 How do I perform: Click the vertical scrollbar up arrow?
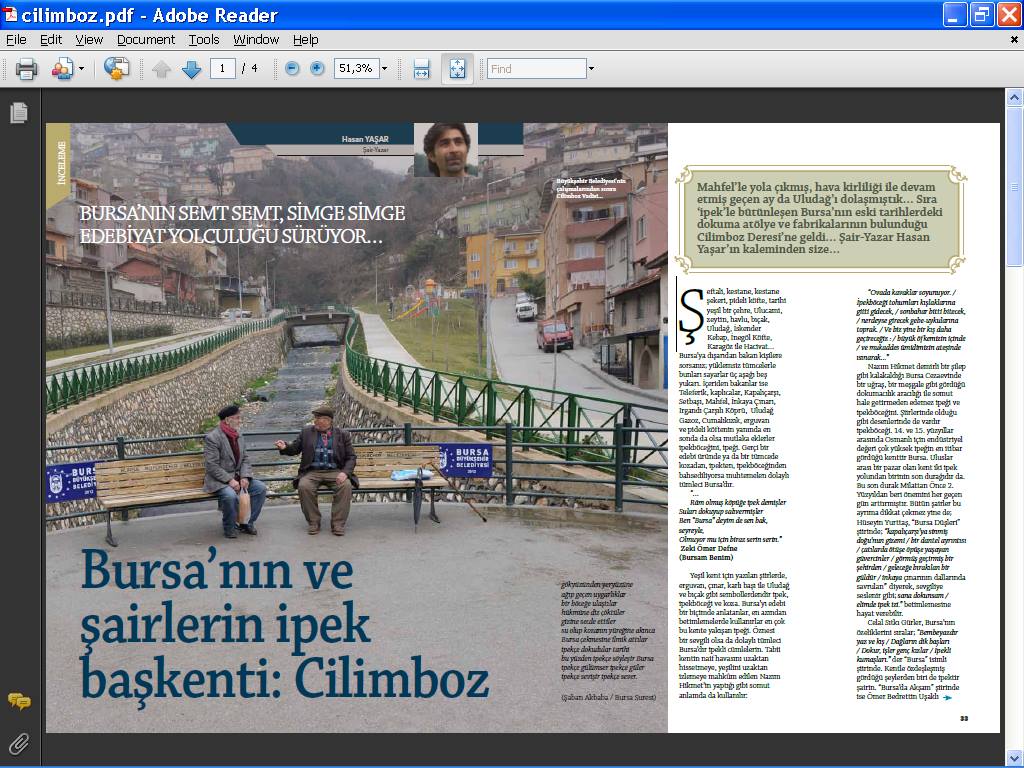(1014, 98)
